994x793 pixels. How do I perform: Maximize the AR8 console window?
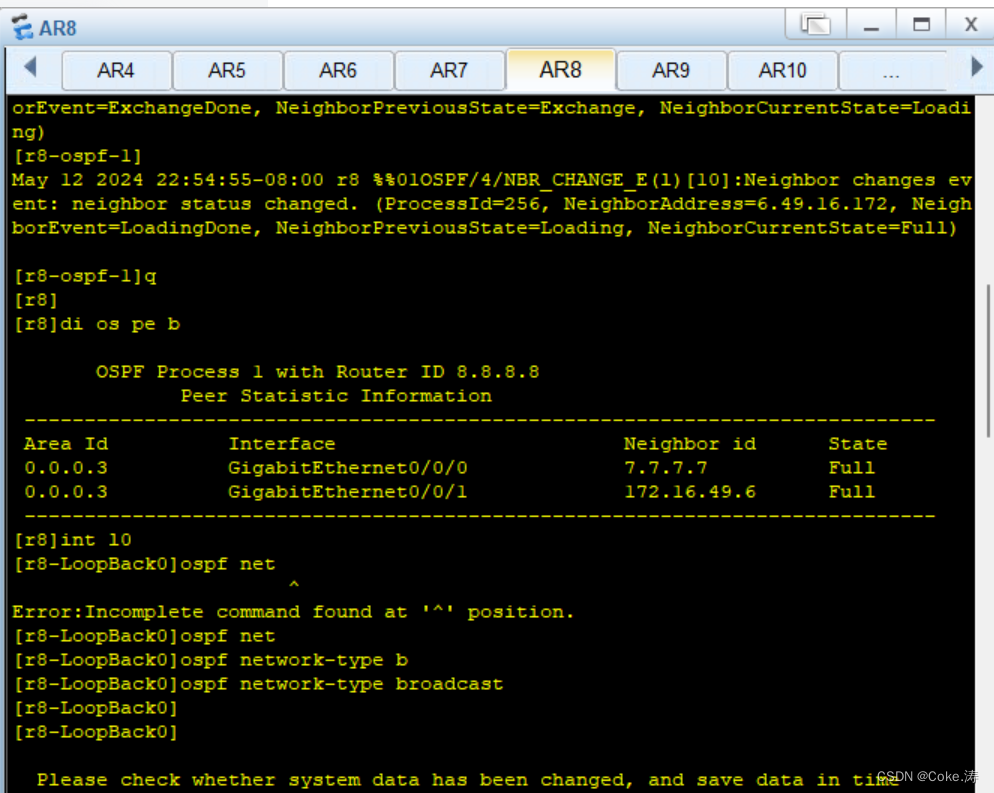(920, 26)
